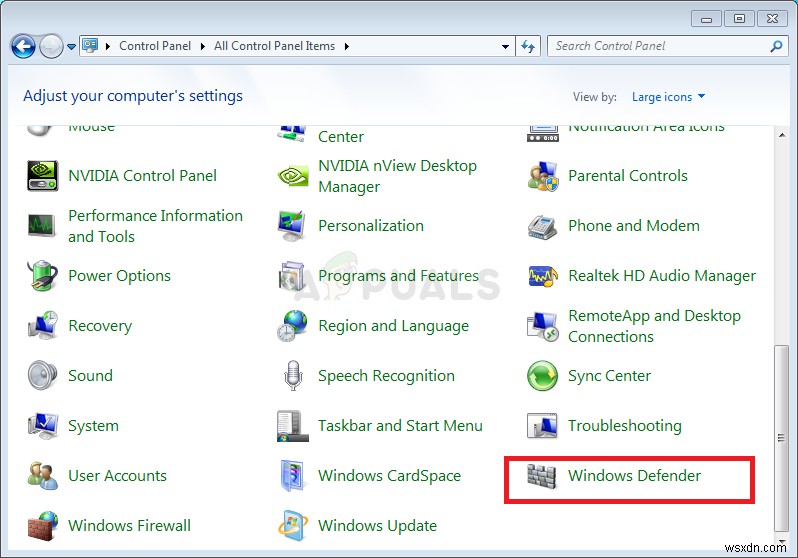The width and height of the screenshot is (798, 558).
Task: Open the Power Options battery icon
Action: 42,275
